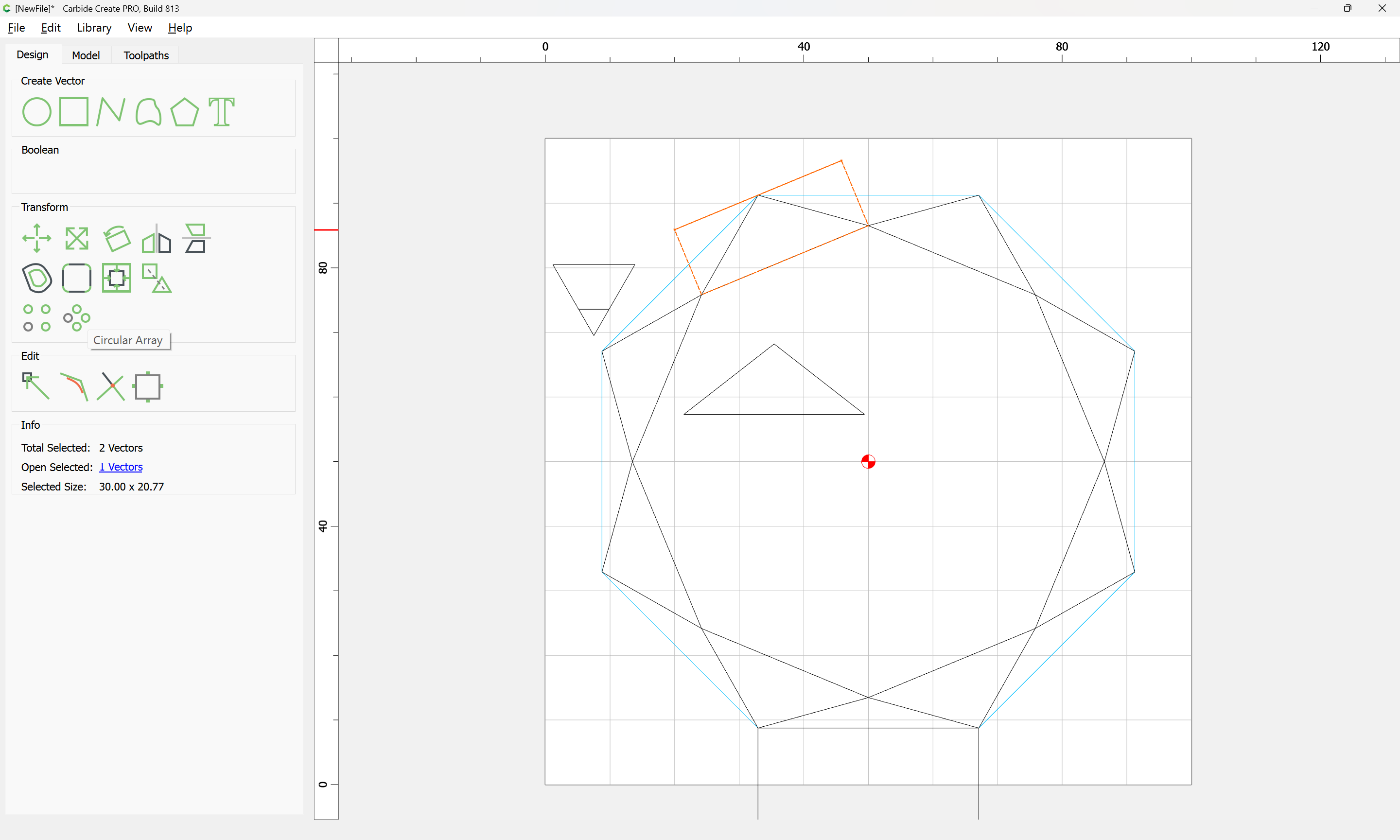Activate the Node Edit tool
Image resolution: width=1400 pixels, height=840 pixels.
(x=35, y=386)
